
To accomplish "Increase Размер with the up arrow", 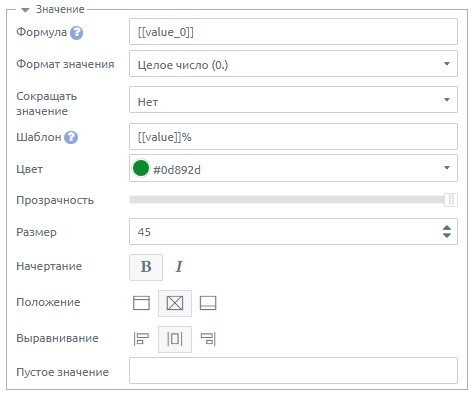I will 447,228.
